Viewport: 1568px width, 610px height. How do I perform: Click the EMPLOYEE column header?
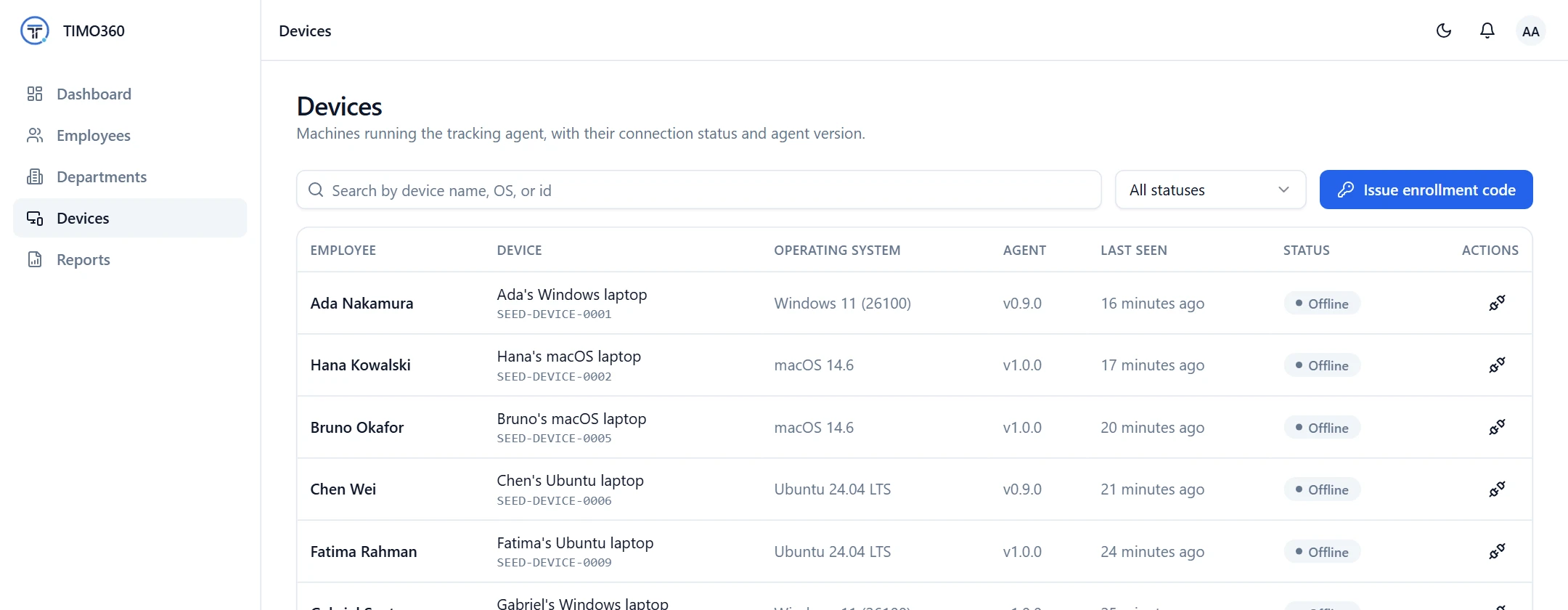point(343,250)
